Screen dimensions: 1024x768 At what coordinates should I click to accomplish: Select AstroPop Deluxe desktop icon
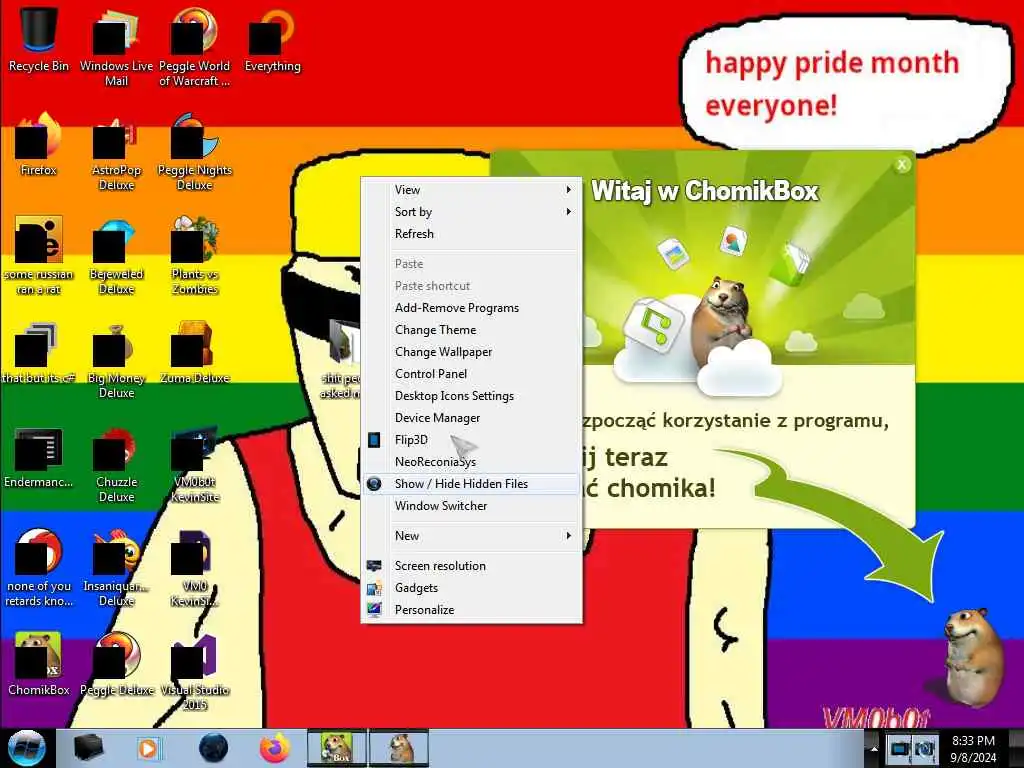116,150
